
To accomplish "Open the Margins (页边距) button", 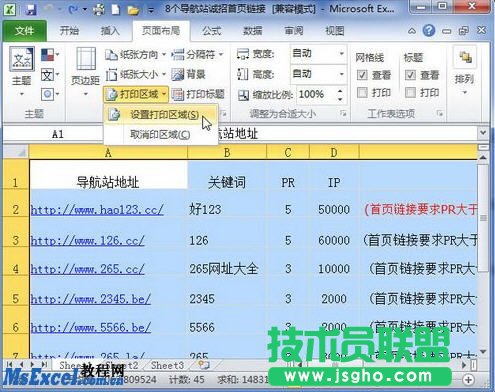I will point(86,71).
